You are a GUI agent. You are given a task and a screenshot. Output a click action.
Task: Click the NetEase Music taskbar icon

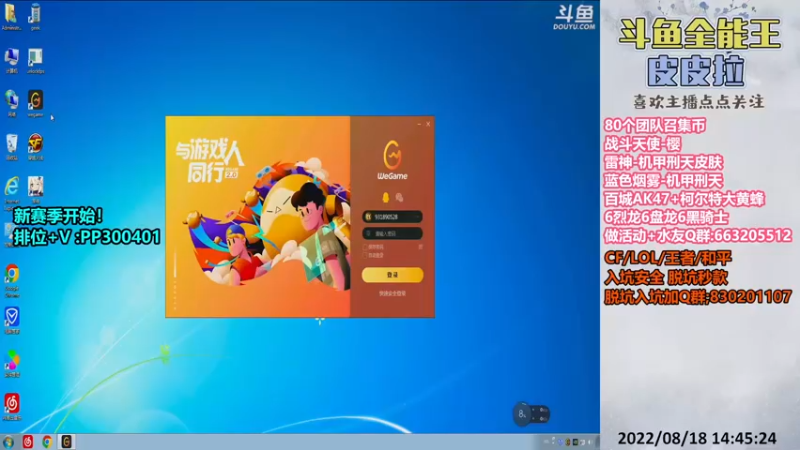tap(28, 442)
